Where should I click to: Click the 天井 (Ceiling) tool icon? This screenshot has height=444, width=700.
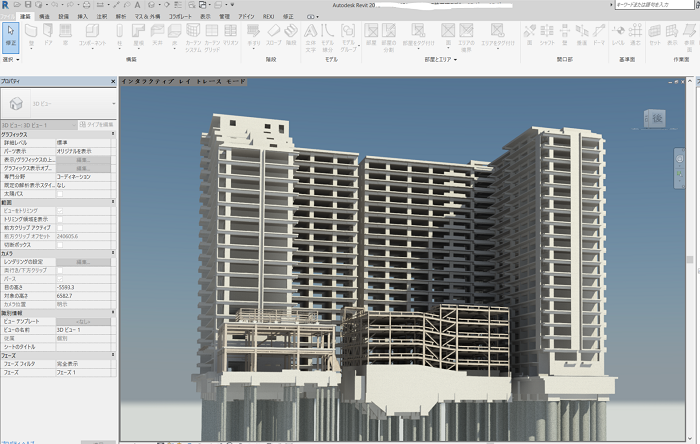pyautogui.click(x=157, y=37)
